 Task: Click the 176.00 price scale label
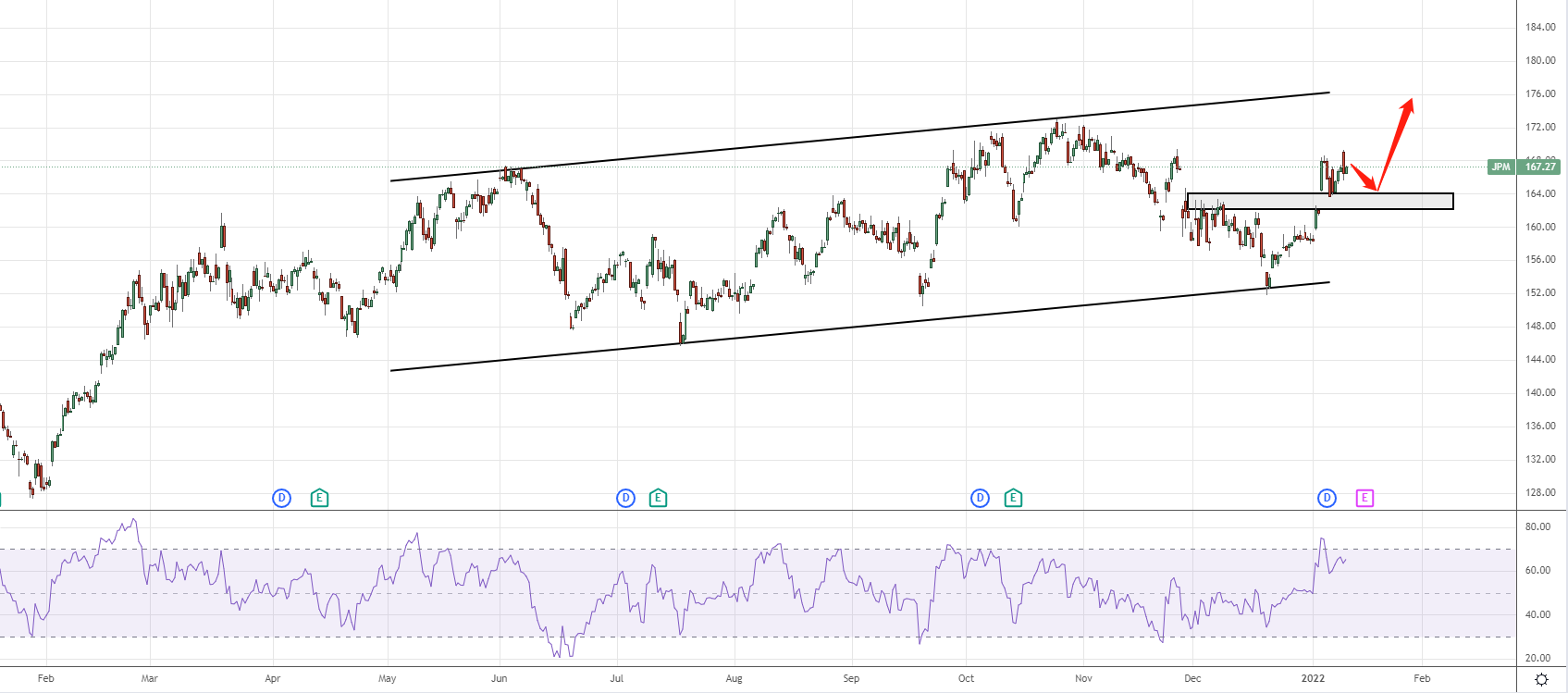[1540, 94]
